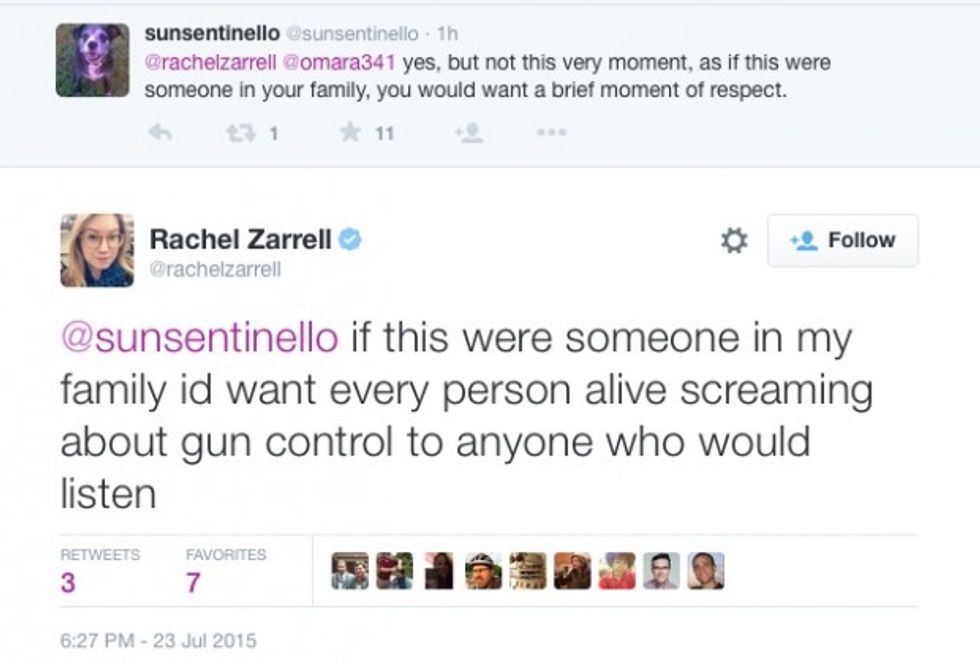Follow Rachel Zarrell
This screenshot has height=664, width=980.
[842, 241]
